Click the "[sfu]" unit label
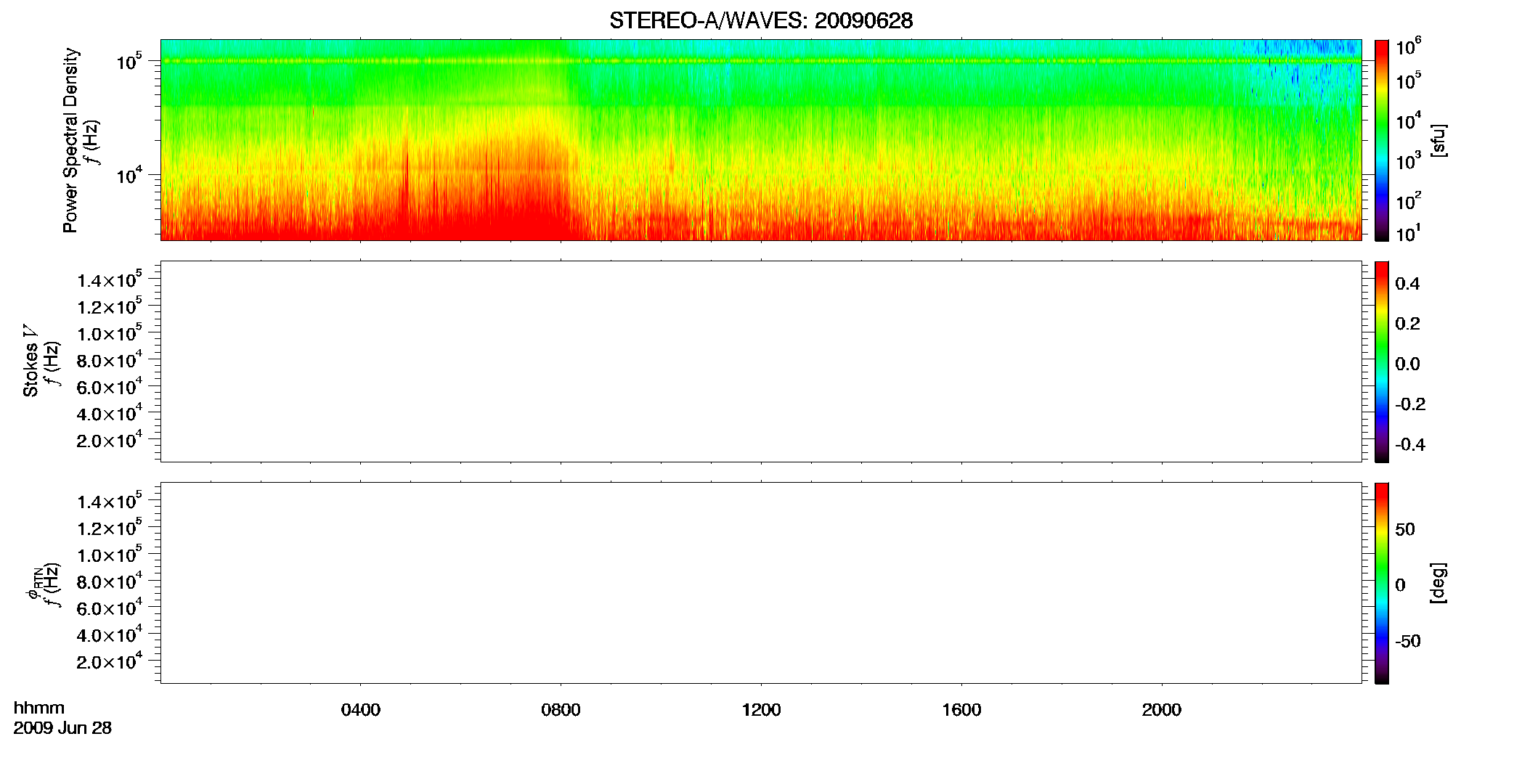 [1438, 140]
